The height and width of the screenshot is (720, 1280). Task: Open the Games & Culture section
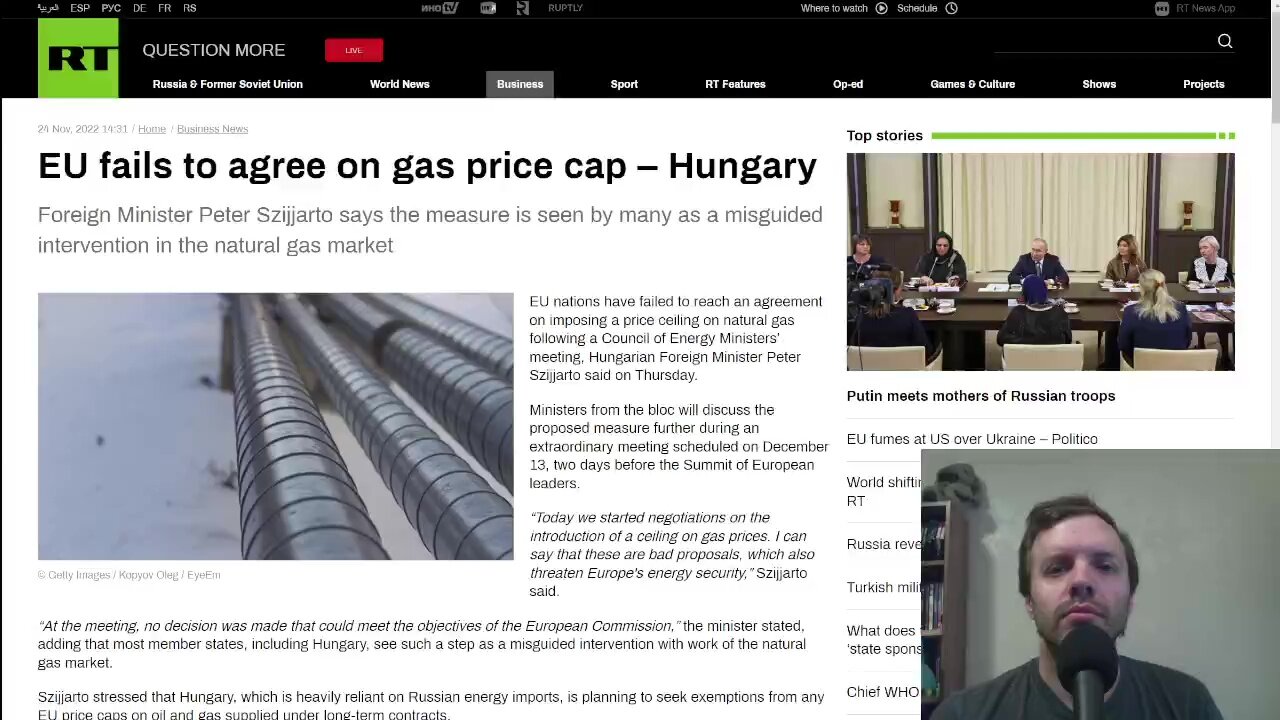(x=972, y=84)
